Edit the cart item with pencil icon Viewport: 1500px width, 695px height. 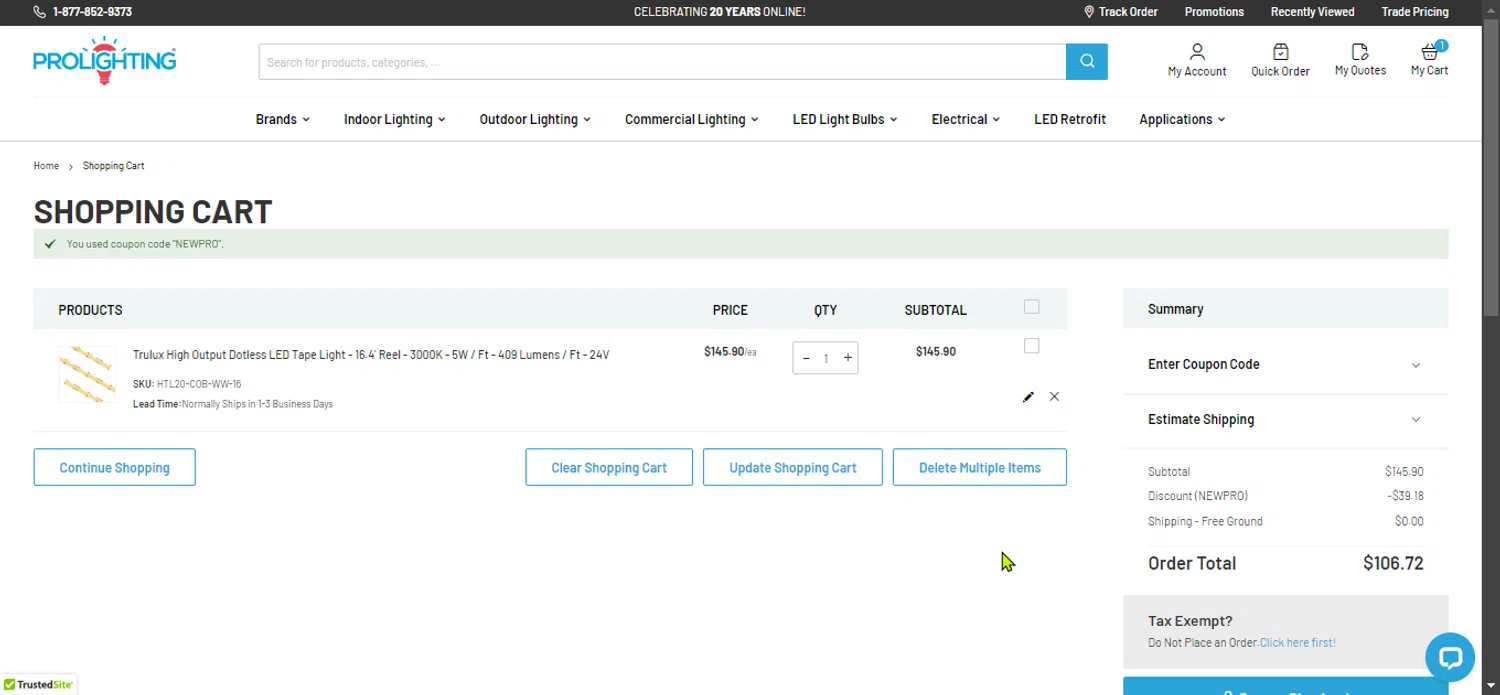pos(1028,397)
